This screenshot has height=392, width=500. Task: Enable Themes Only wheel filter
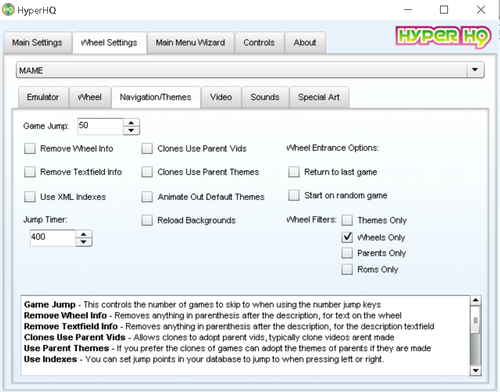347,220
